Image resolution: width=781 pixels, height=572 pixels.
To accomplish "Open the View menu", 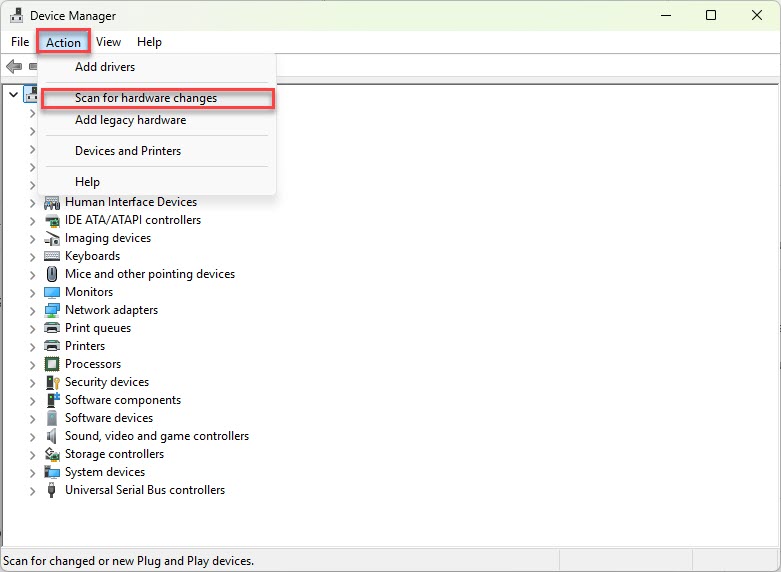I will point(108,42).
